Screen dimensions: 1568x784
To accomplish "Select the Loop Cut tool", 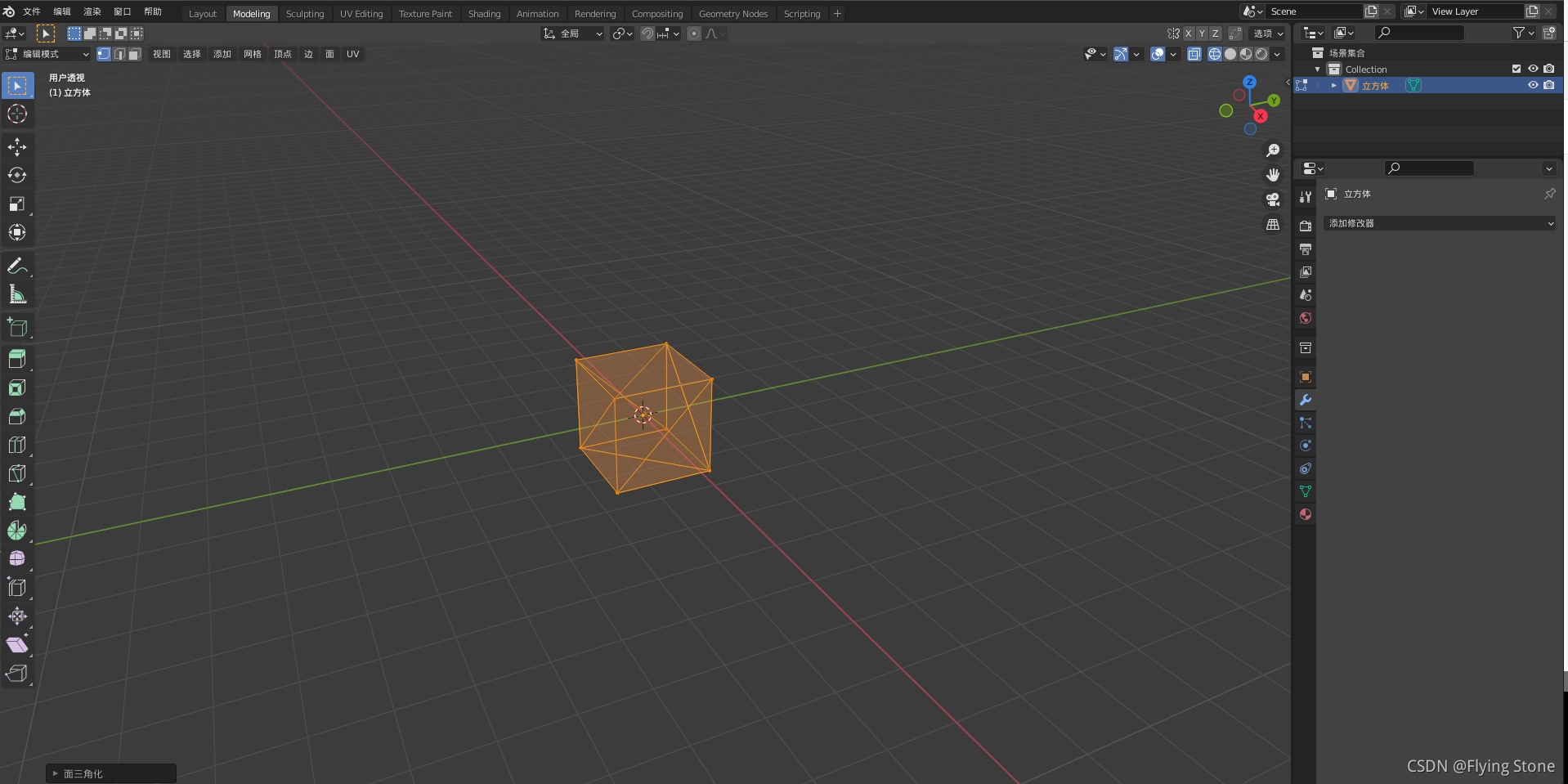I will [x=17, y=445].
